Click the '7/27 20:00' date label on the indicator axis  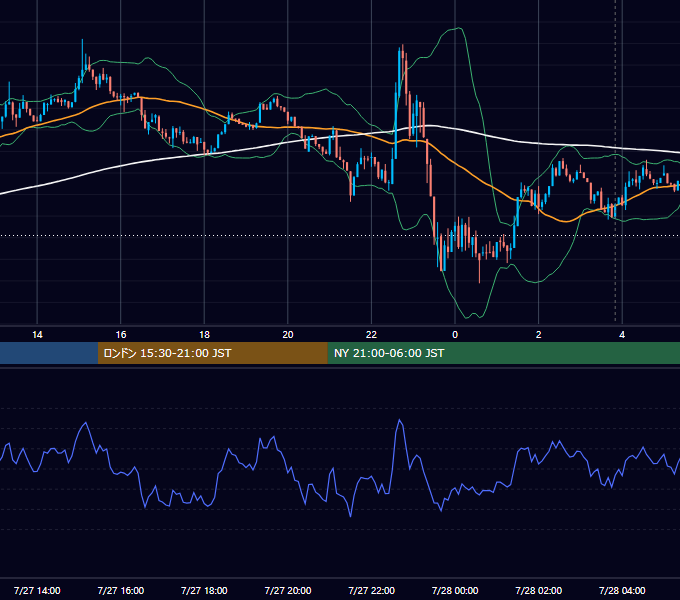click(288, 590)
